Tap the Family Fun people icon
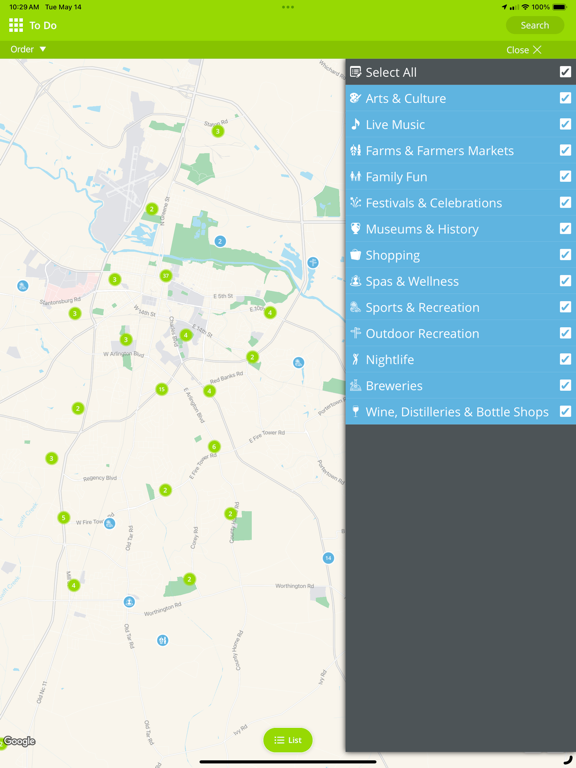The height and width of the screenshot is (768, 576). (x=356, y=176)
